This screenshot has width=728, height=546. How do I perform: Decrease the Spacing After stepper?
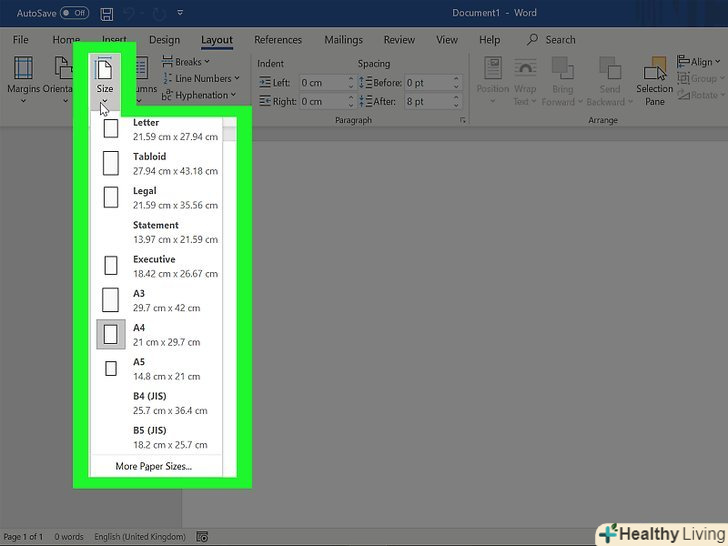pyautogui.click(x=456, y=105)
